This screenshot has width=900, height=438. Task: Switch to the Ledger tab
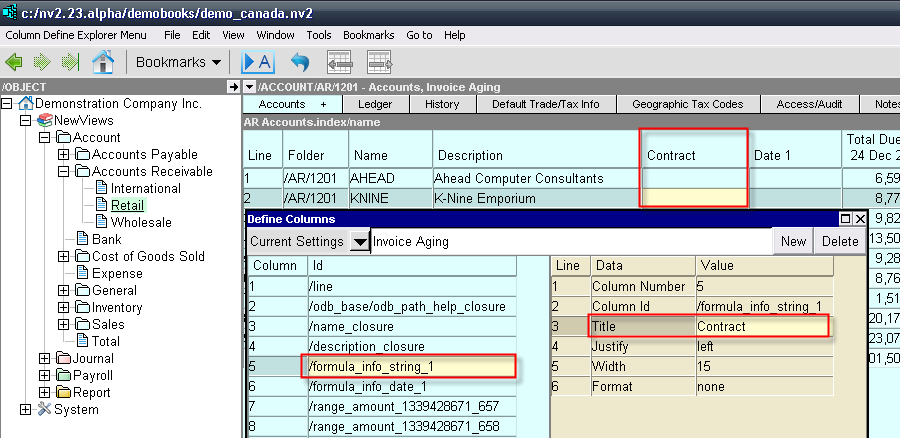375,104
